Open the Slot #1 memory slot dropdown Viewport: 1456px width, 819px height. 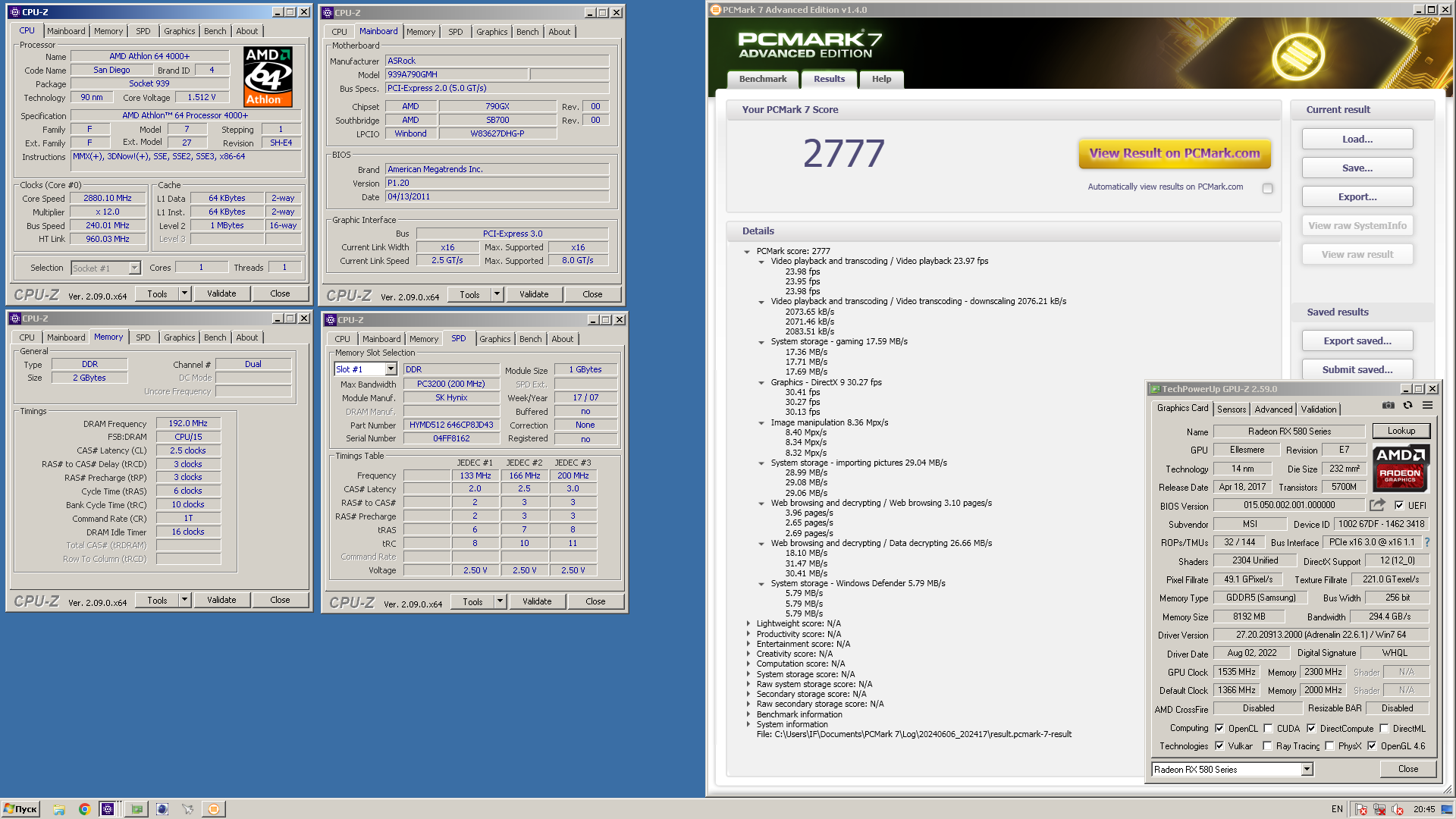[x=391, y=369]
